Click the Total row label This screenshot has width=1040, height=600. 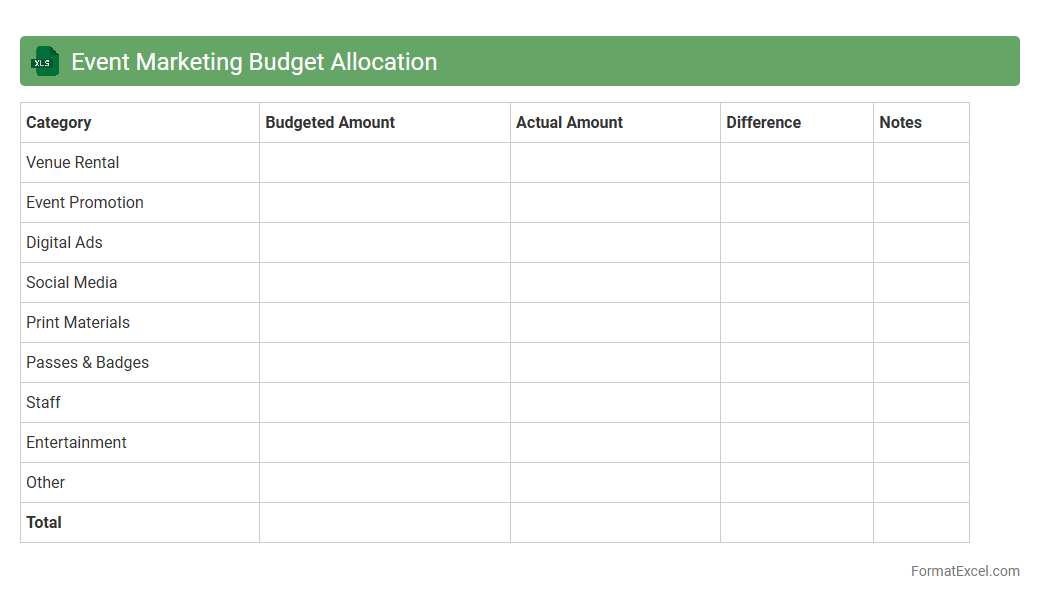(44, 523)
